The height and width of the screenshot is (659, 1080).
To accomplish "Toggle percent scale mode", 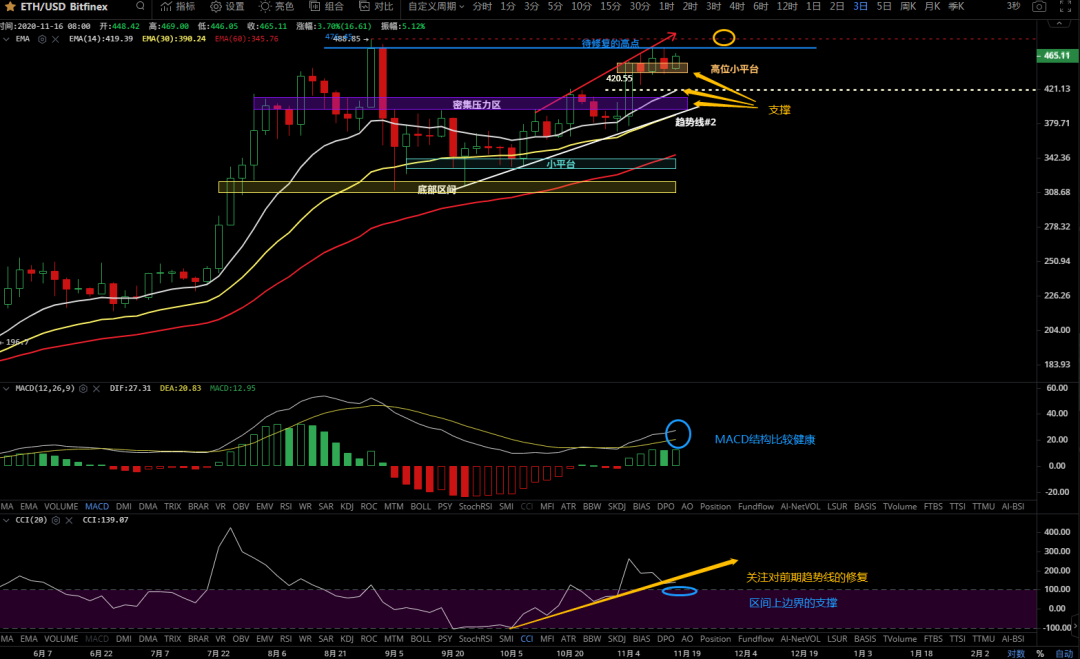I will (x=1040, y=653).
